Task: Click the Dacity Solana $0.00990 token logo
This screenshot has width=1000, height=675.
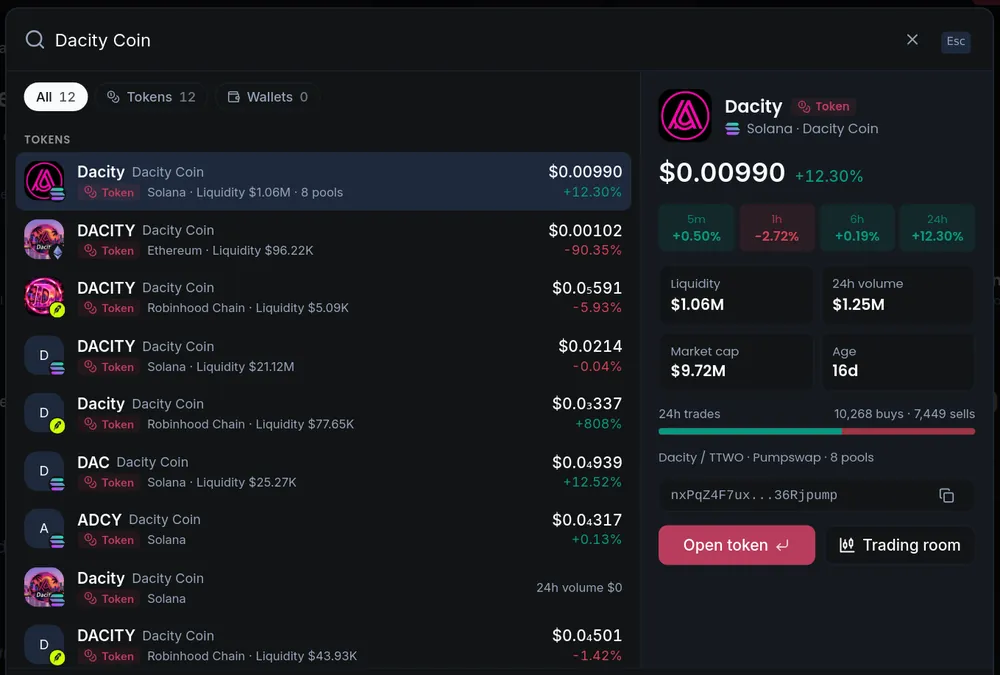Action: (44, 181)
